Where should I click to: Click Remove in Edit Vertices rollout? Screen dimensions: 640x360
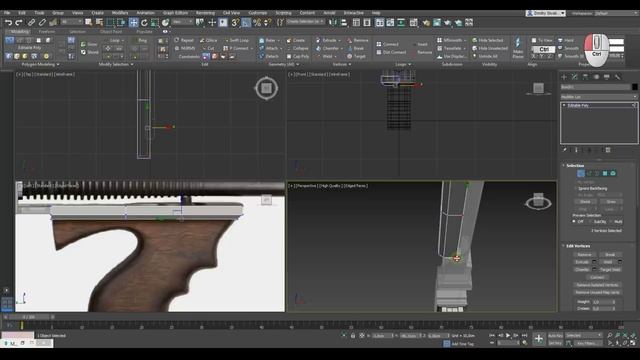click(x=584, y=254)
